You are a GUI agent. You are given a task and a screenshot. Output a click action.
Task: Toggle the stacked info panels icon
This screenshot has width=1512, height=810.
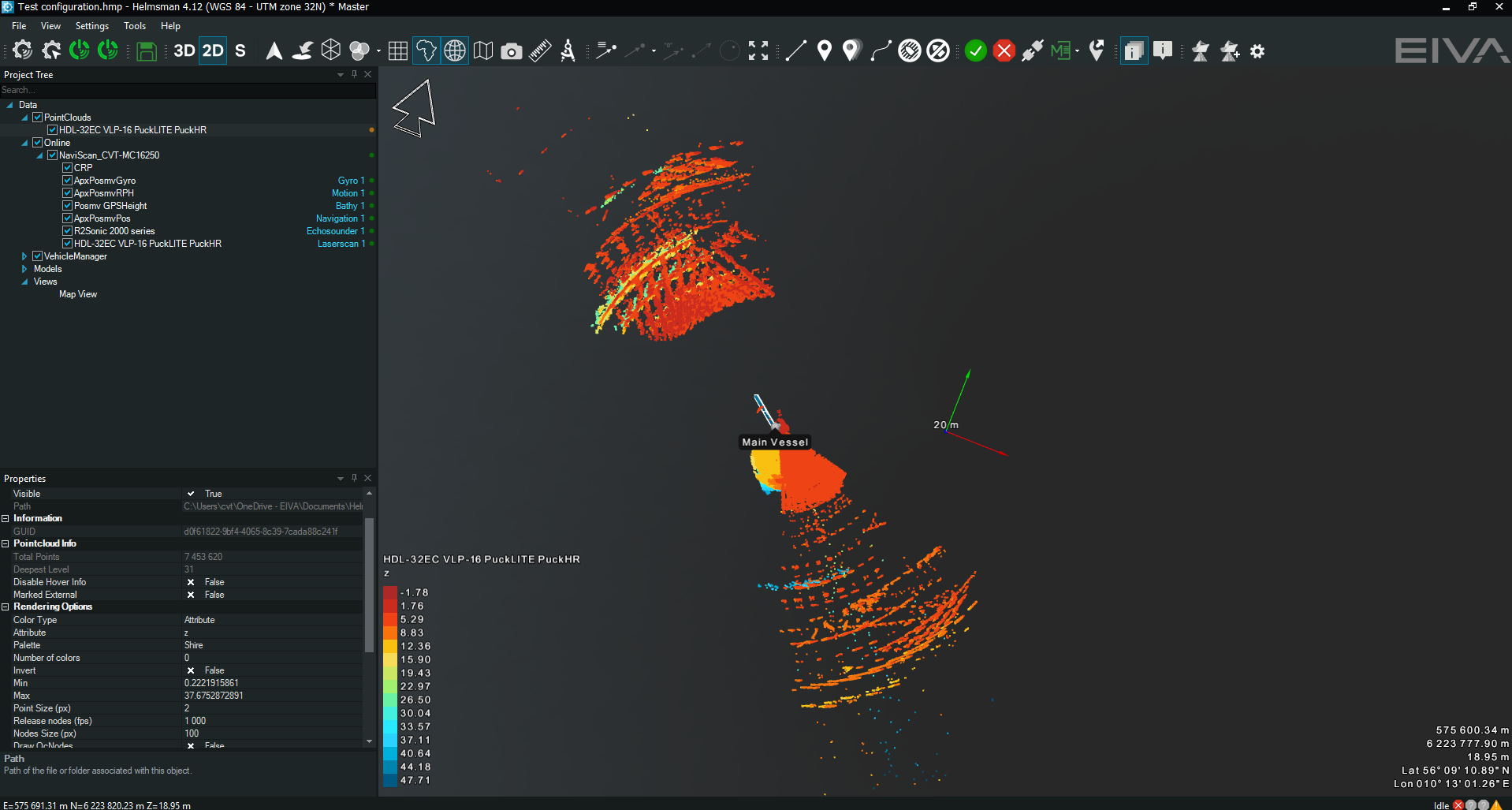1134,51
